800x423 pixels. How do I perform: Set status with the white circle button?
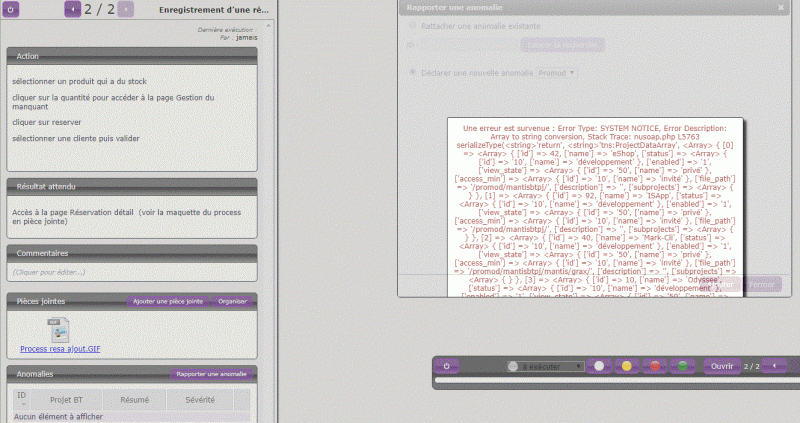[598, 366]
